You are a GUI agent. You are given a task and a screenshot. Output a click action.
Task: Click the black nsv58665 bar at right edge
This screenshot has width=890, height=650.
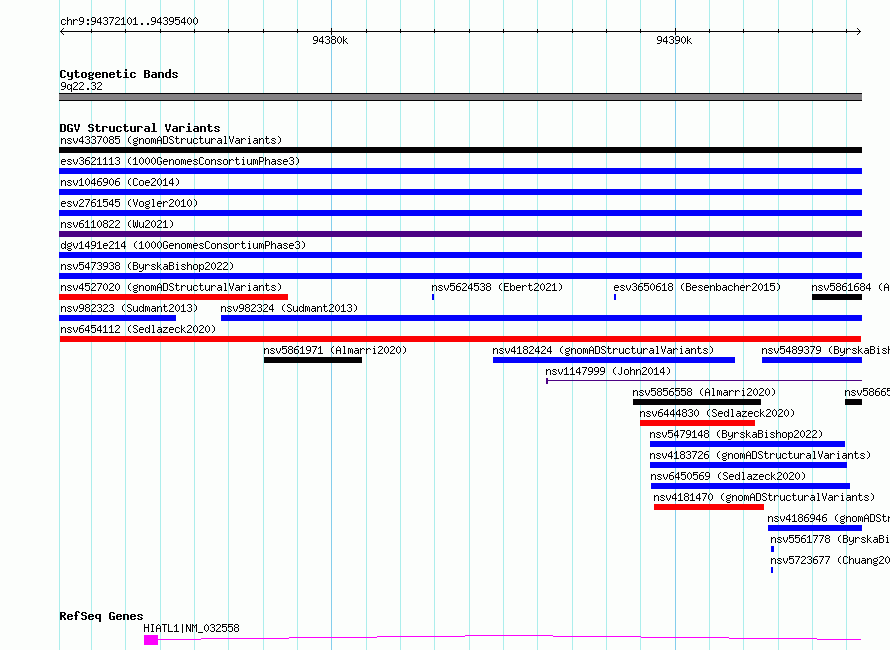pyautogui.click(x=853, y=402)
